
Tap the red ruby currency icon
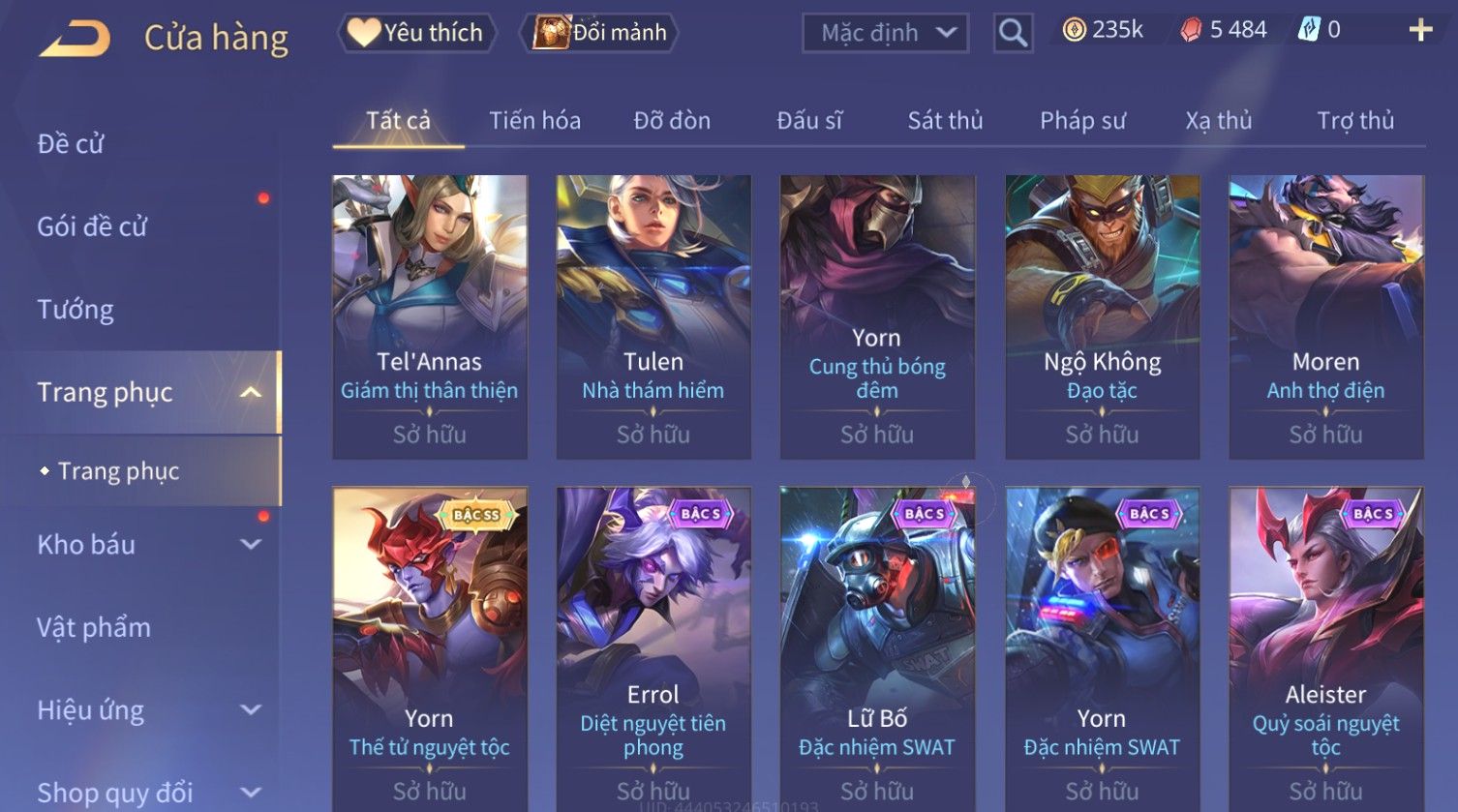(1191, 31)
